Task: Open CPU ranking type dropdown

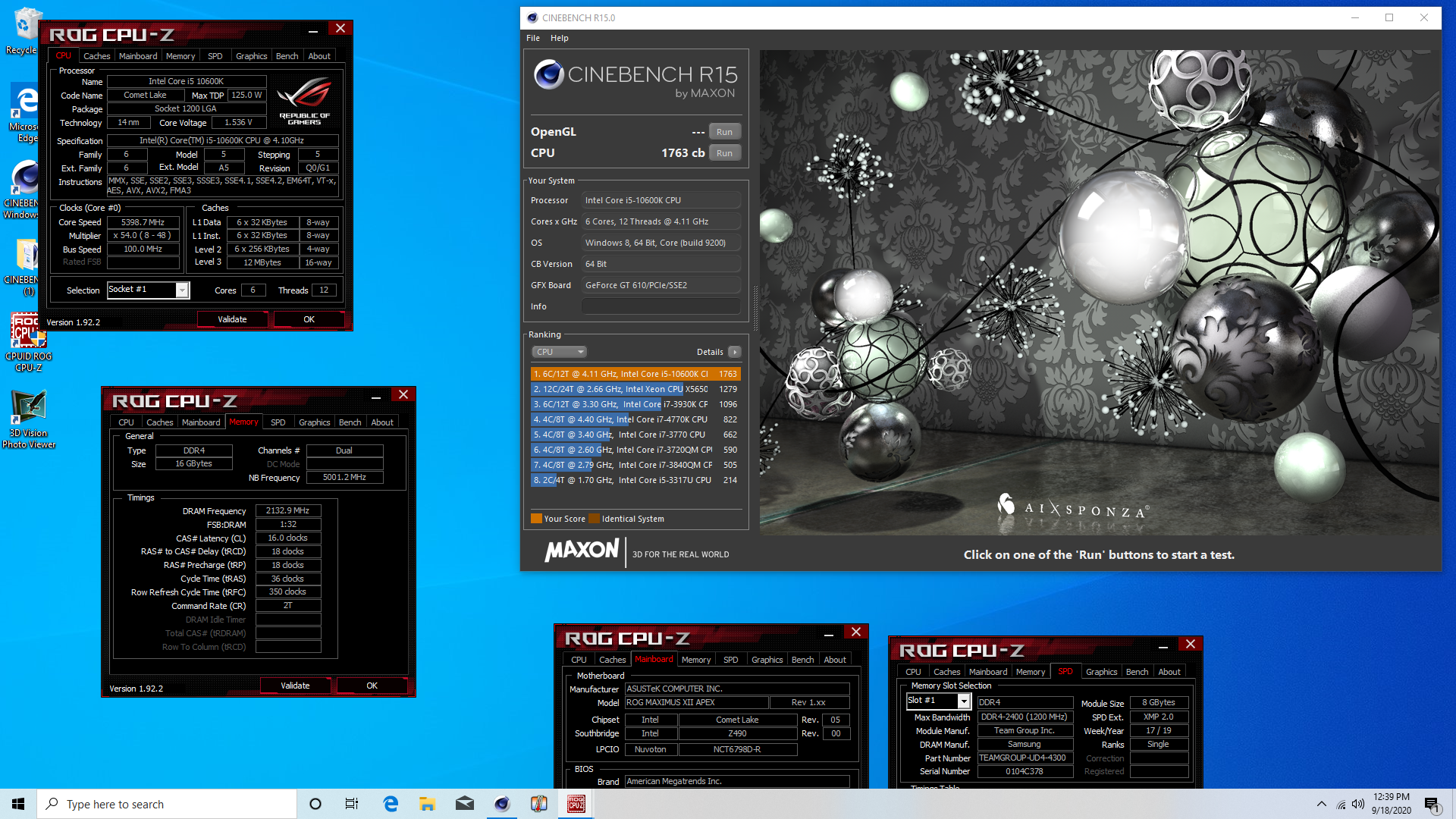Action: click(560, 352)
